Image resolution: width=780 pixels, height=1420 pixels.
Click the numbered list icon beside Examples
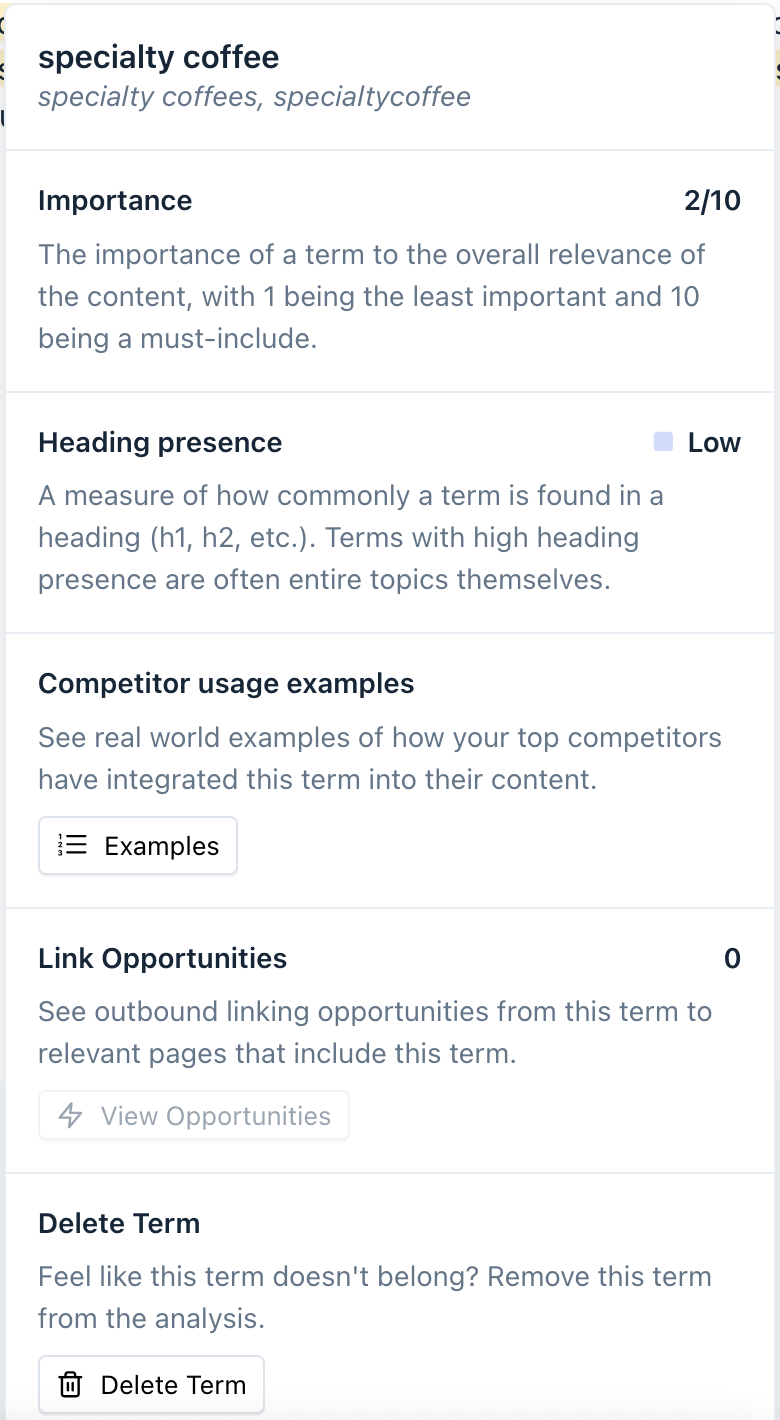pos(71,846)
